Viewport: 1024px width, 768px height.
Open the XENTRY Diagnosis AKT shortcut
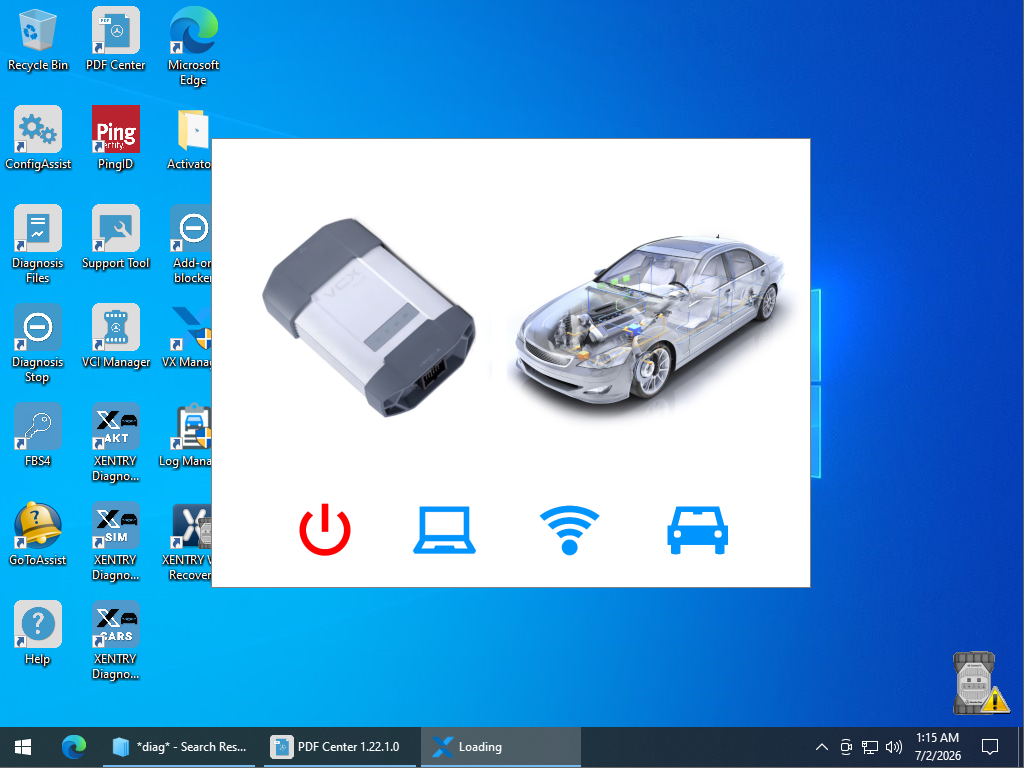coord(116,442)
